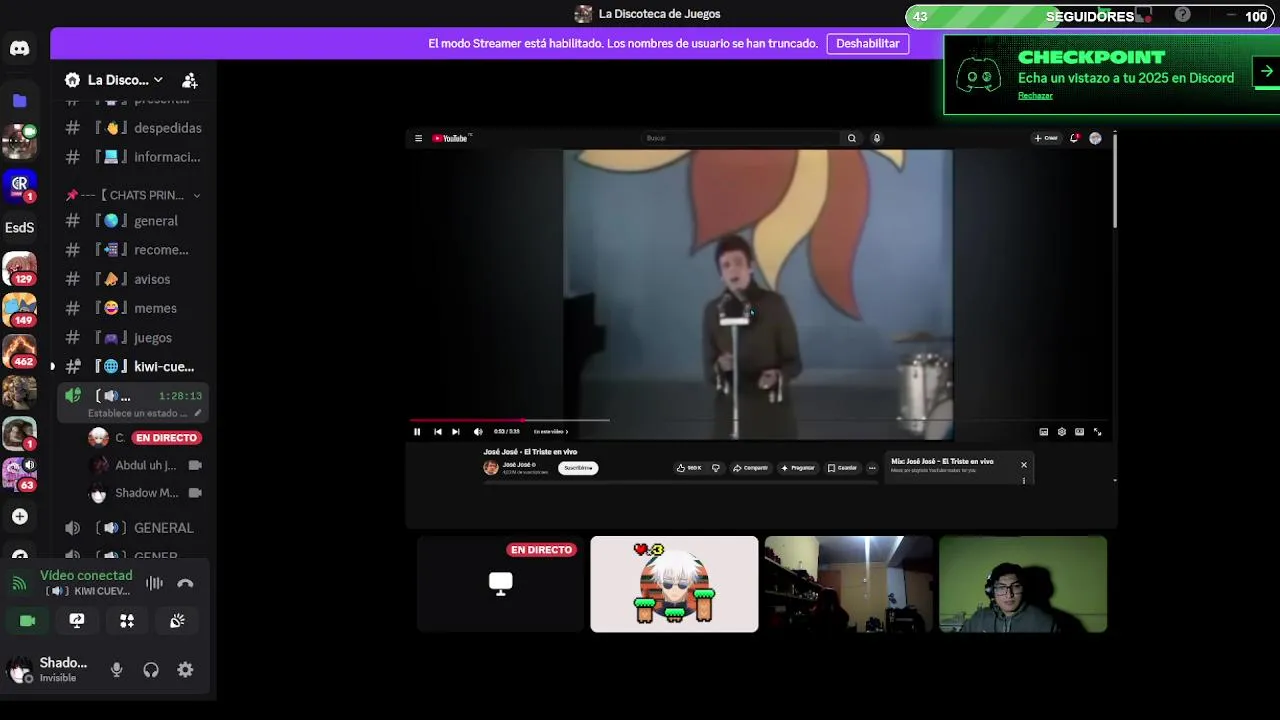This screenshot has height=720, width=1280.
Task: Click the YouTube Suscribirme button
Action: click(x=578, y=468)
